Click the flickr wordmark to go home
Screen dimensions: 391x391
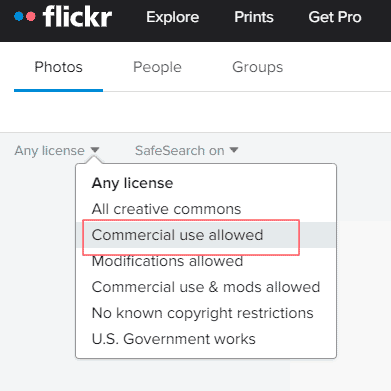click(x=77, y=17)
